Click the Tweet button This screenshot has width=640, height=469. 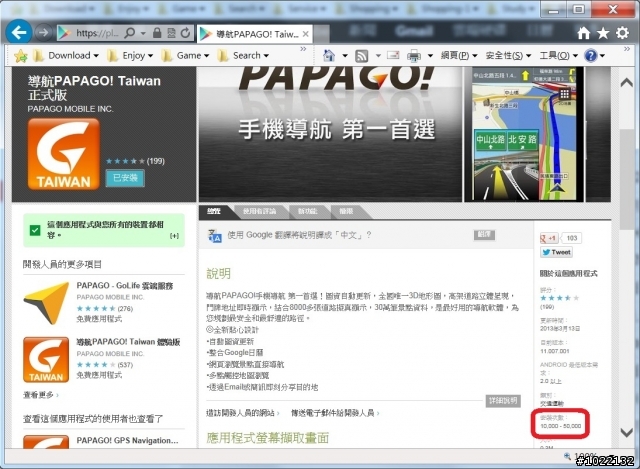click(x=556, y=252)
